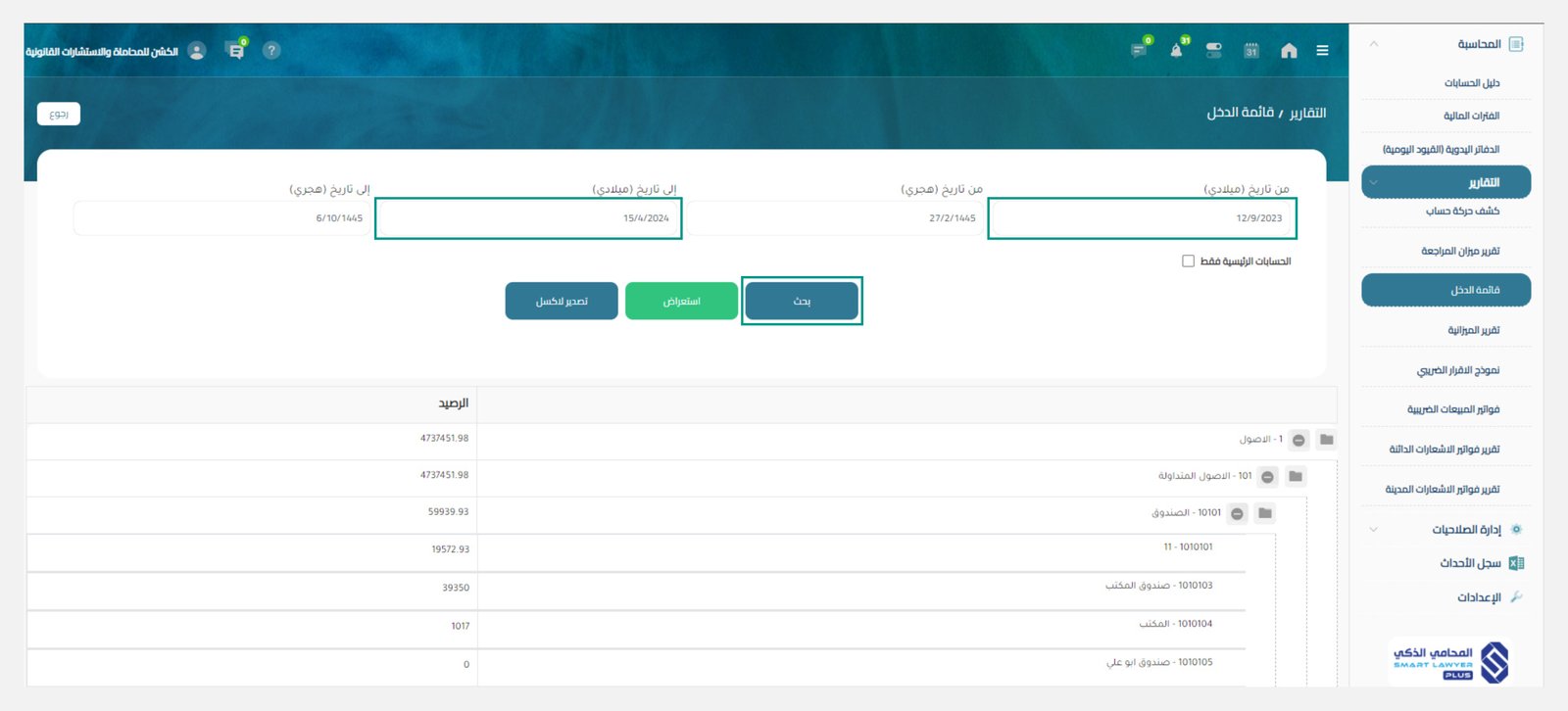Click the رجوع back button

pyautogui.click(x=59, y=114)
